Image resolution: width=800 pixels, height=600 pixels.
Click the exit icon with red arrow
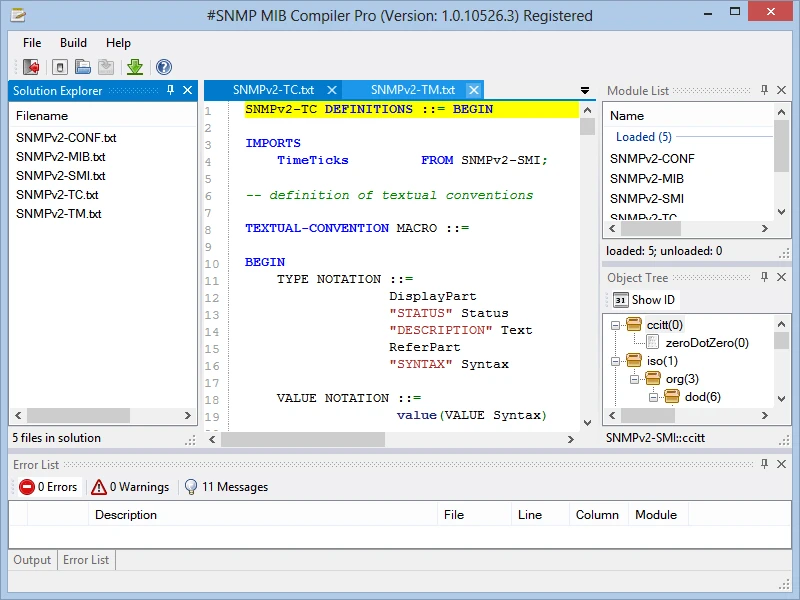[30, 67]
